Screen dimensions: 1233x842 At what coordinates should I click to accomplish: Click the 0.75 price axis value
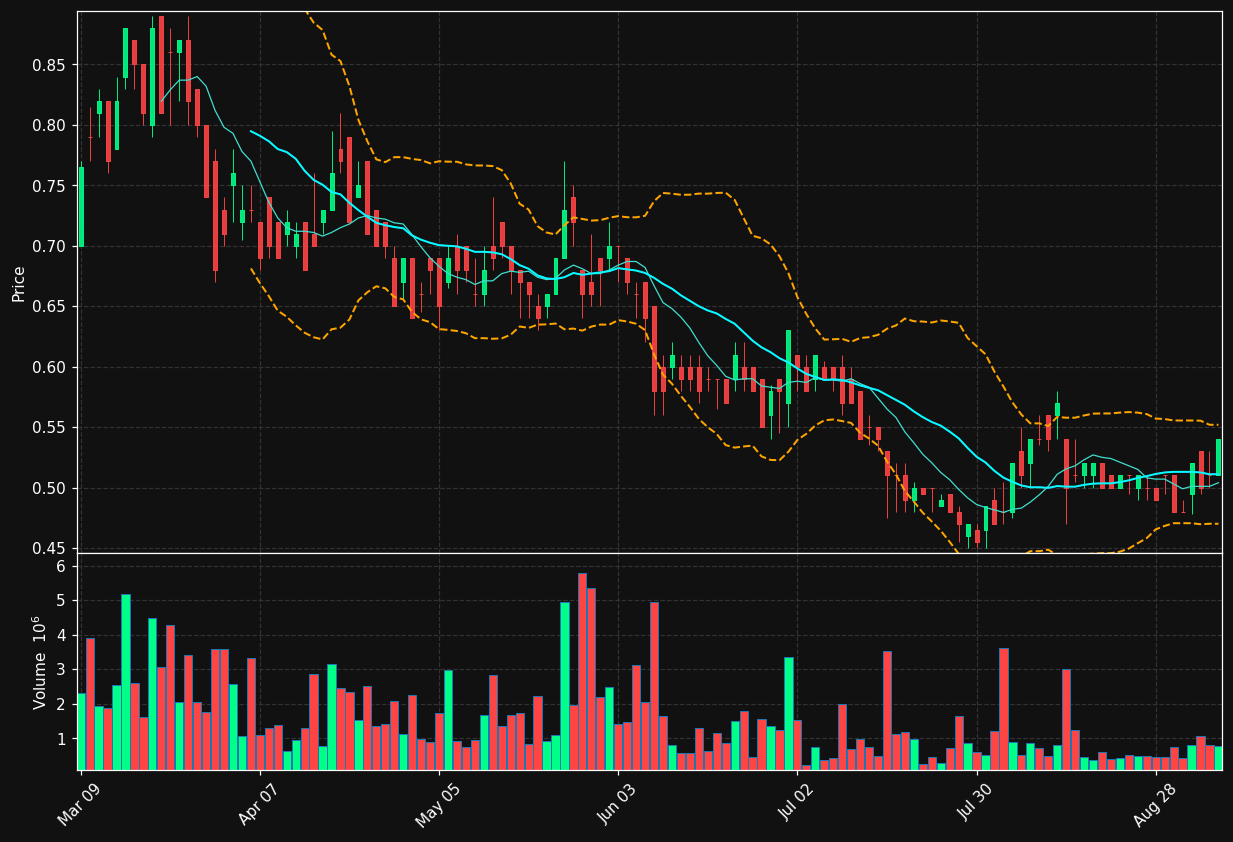pyautogui.click(x=49, y=186)
